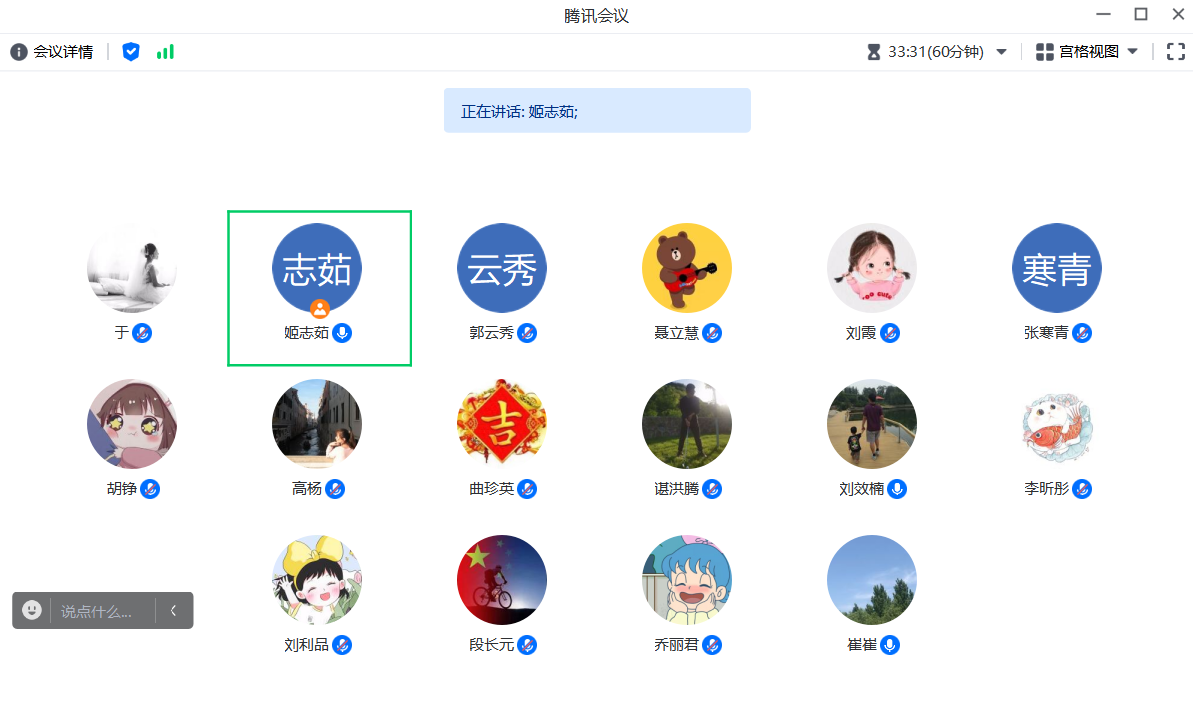Click the hourglass timer icon
This screenshot has height=719, width=1193.
[874, 52]
